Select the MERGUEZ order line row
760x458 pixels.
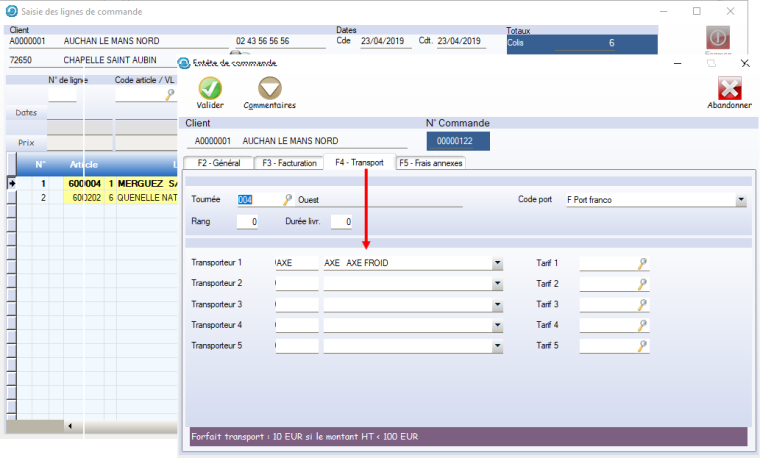[120, 184]
